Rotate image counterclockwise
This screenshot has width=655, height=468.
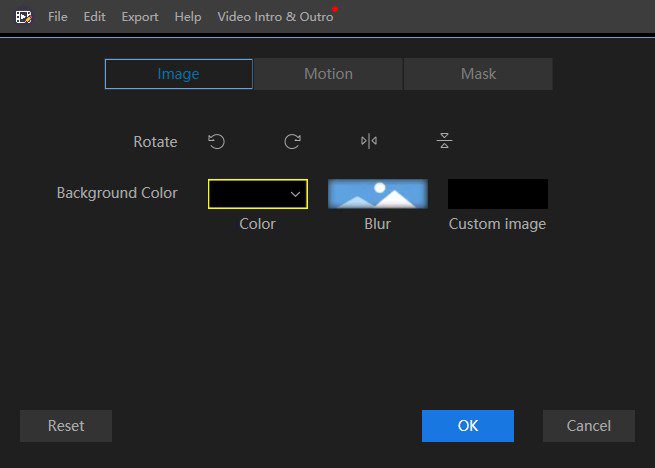(x=216, y=142)
